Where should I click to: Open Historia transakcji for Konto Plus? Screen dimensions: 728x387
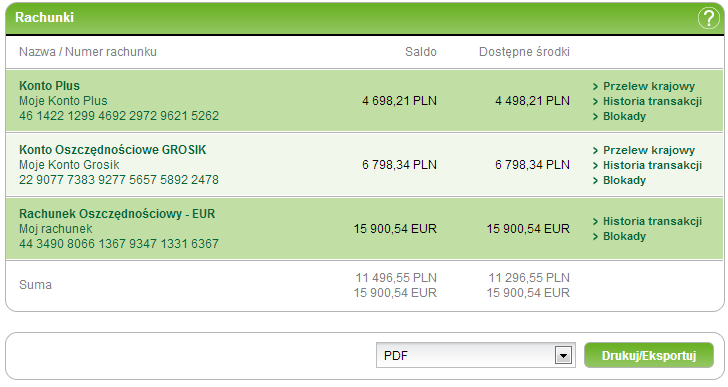[x=652, y=101]
